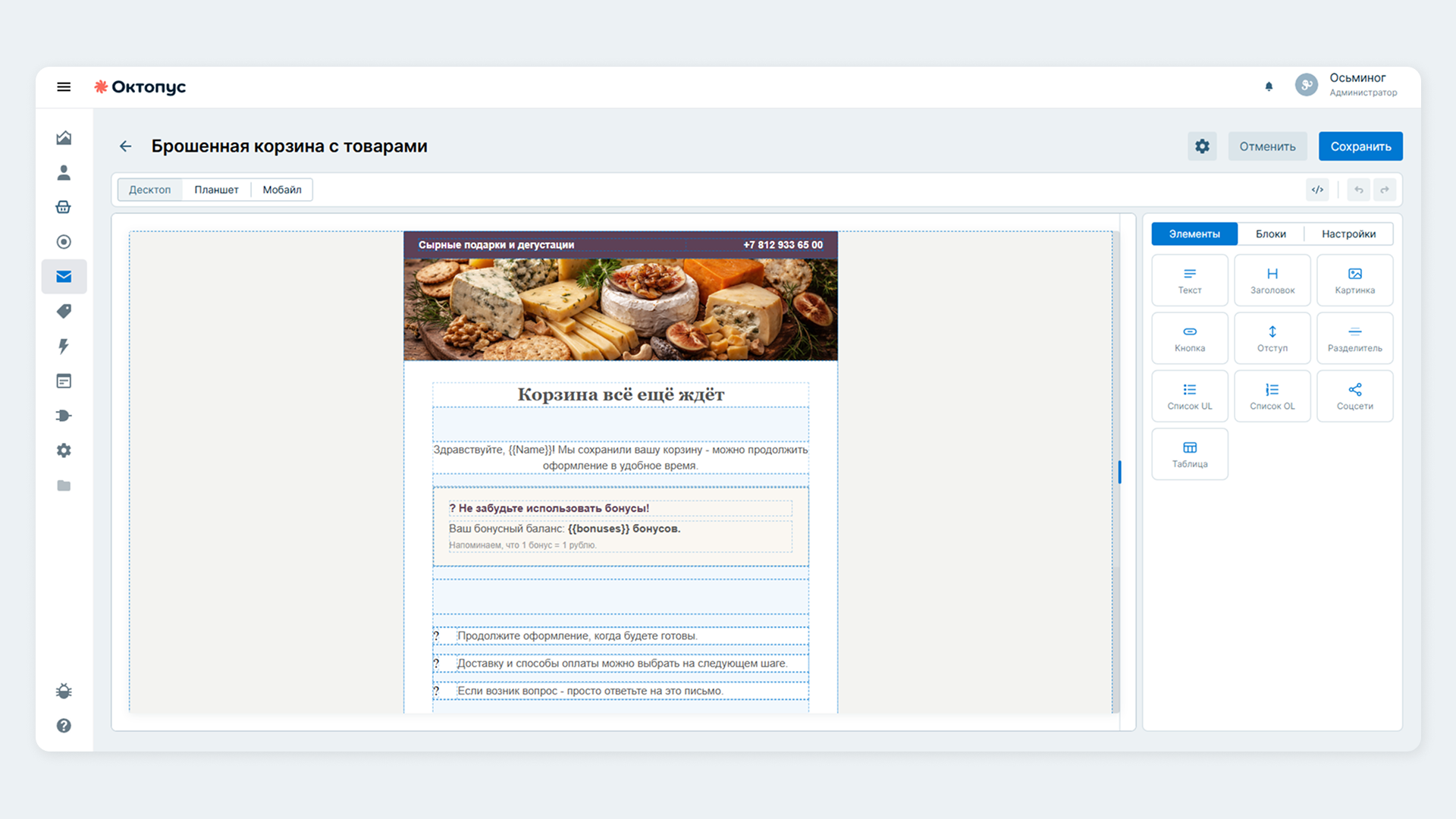This screenshot has width=1456, height=819.
Task: Open the Настройки tab
Action: point(1348,234)
